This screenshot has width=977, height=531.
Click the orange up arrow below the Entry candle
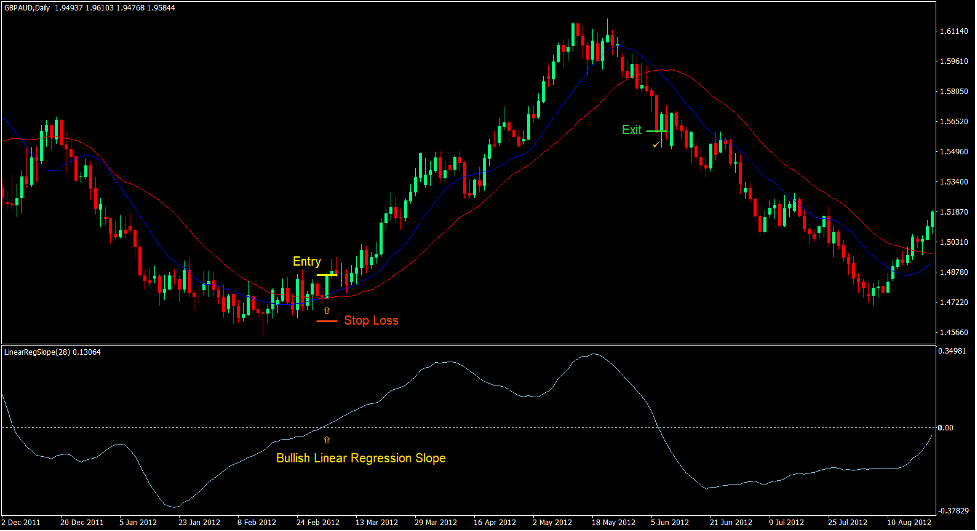click(x=326, y=312)
